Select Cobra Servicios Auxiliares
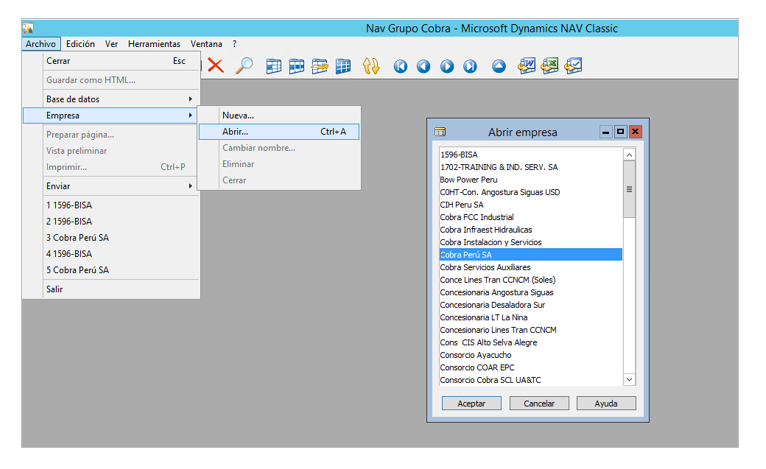 click(531, 267)
